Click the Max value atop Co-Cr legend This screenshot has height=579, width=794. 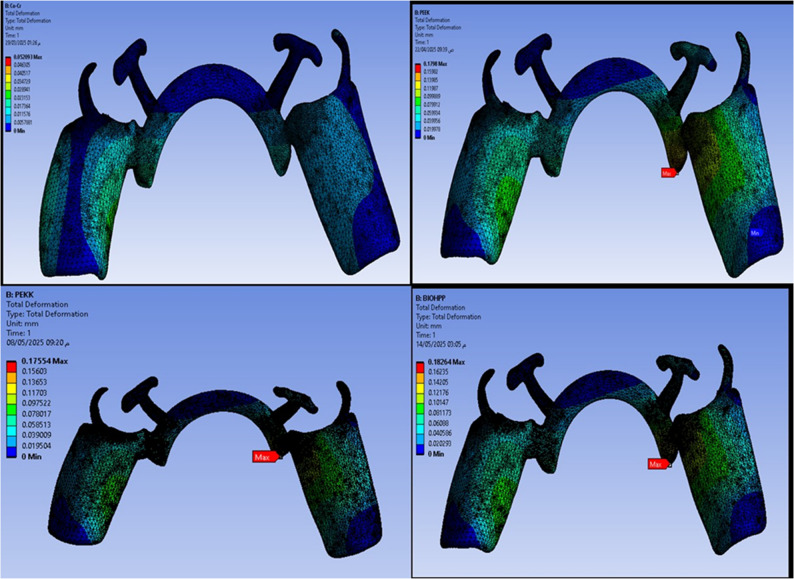28,57
